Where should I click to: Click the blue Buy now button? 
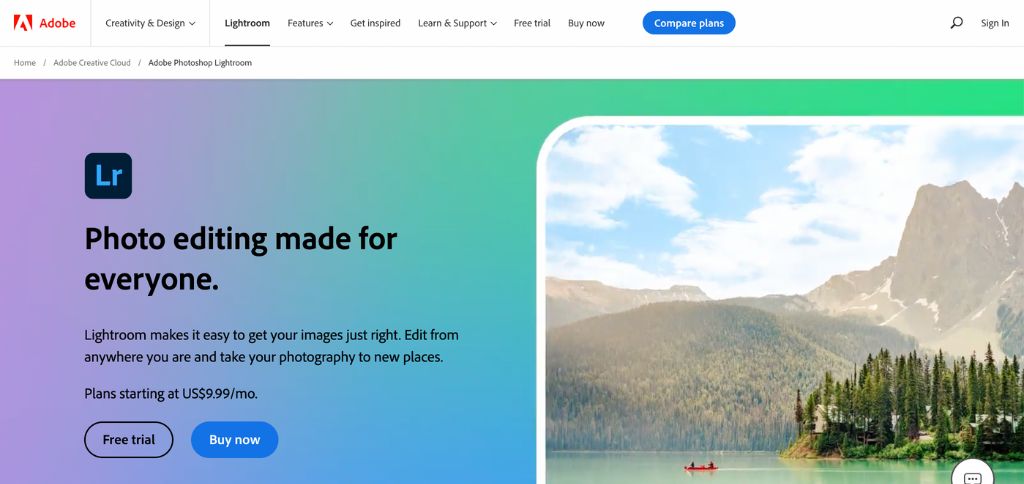pos(234,440)
